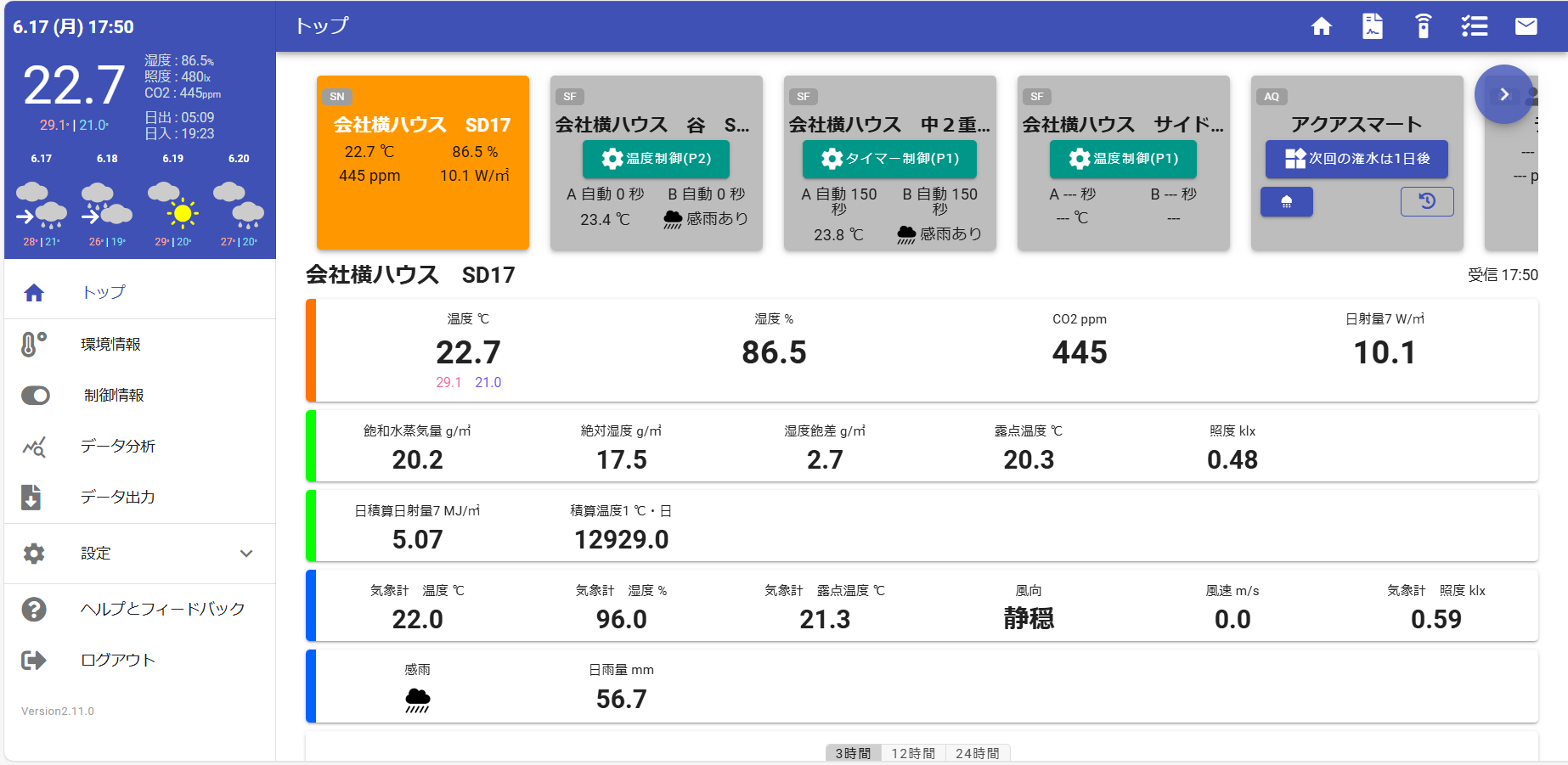Image resolution: width=1568 pixels, height=765 pixels.
Task: Click the file download icon for データ出力
Action: click(31, 497)
